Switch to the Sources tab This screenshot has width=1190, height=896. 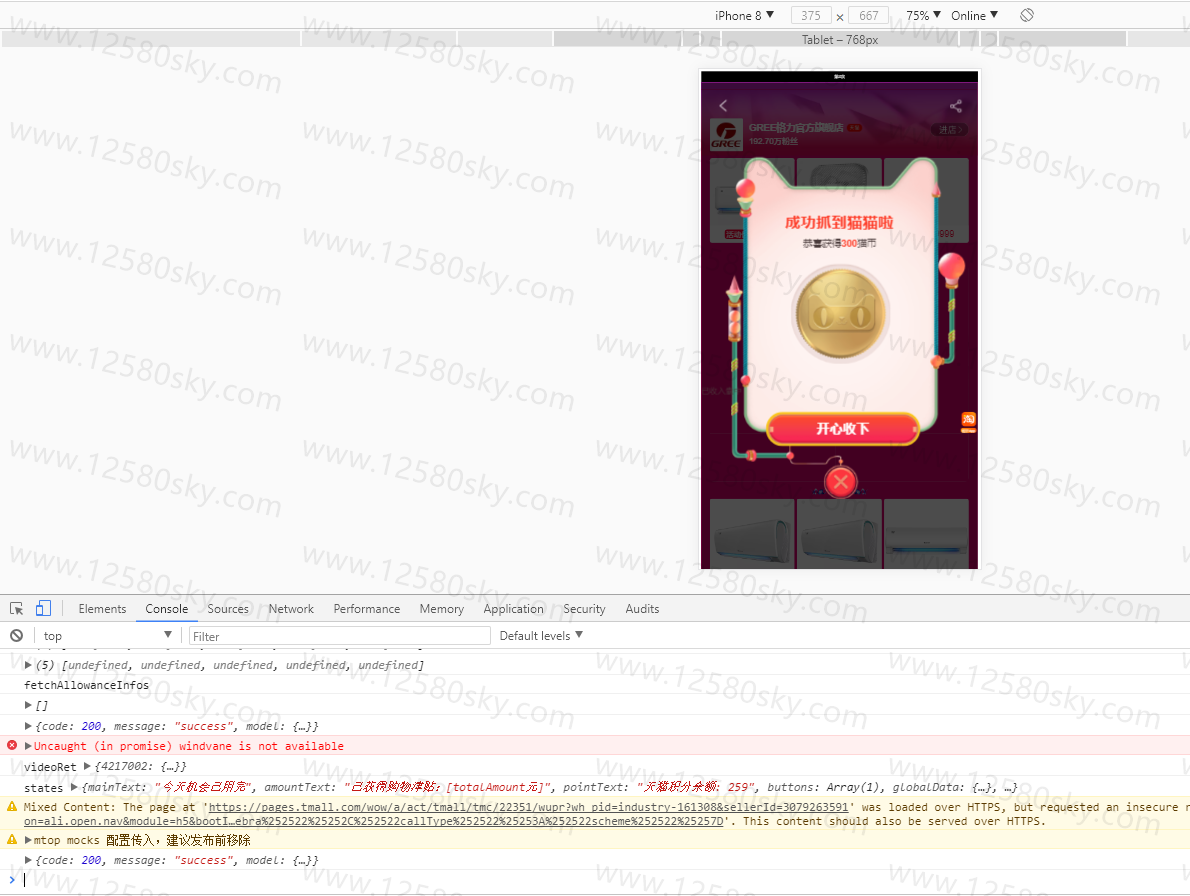click(228, 608)
